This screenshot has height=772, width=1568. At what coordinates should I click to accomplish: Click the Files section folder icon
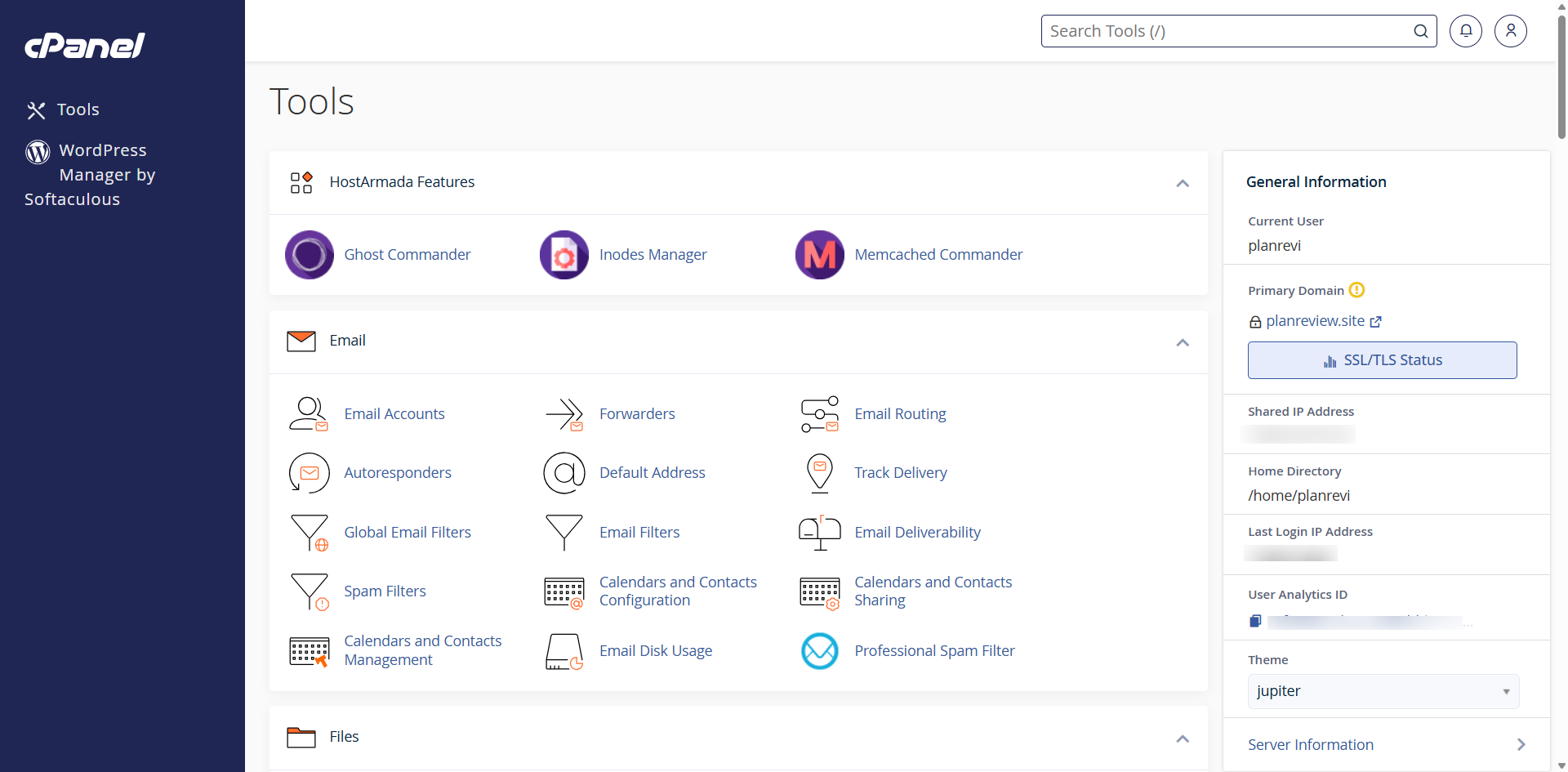(301, 738)
